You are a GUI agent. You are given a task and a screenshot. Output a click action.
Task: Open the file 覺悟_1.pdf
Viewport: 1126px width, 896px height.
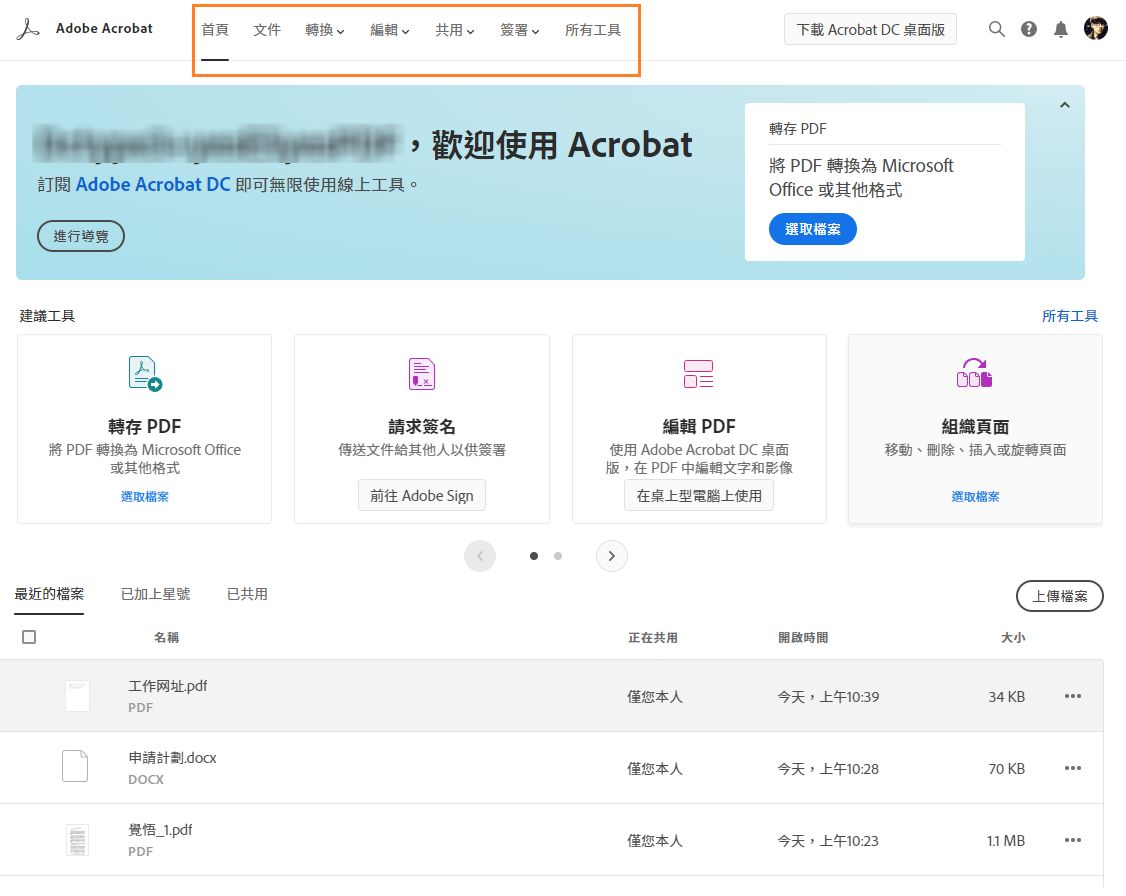[160, 829]
